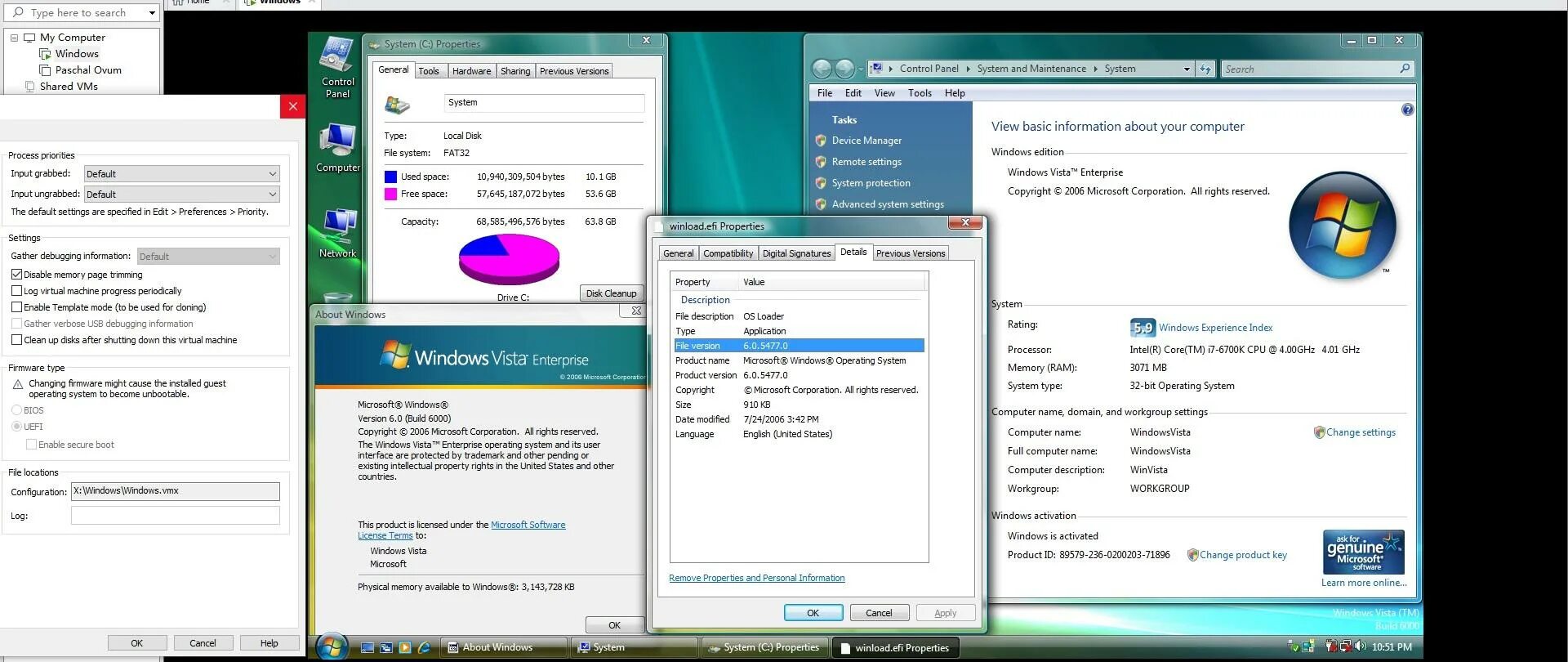Click the firmware warning triangle icon
This screenshot has width=1568, height=662.
pyautogui.click(x=18, y=384)
